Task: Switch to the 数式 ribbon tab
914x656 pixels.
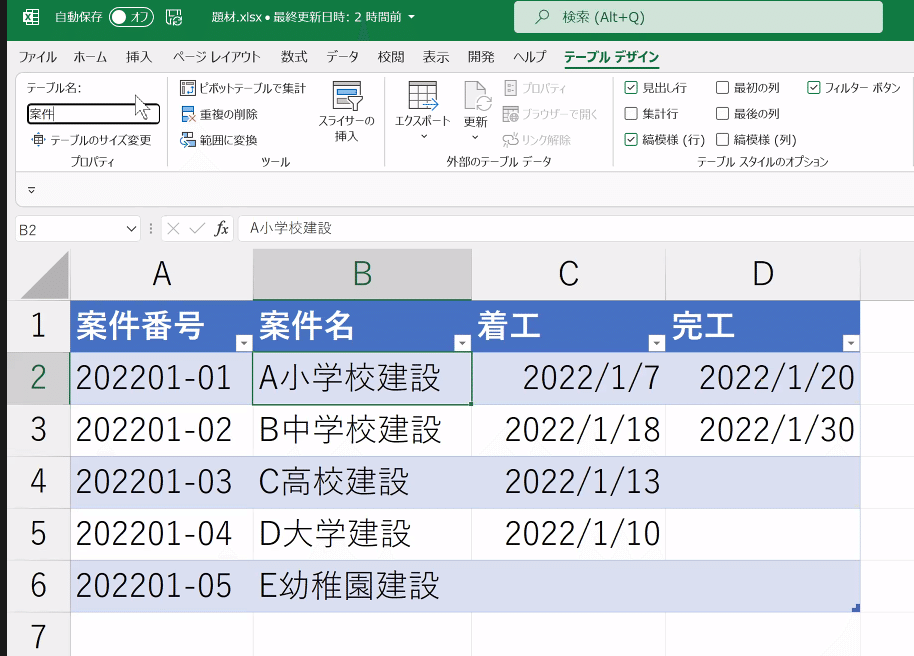Action: (x=292, y=57)
